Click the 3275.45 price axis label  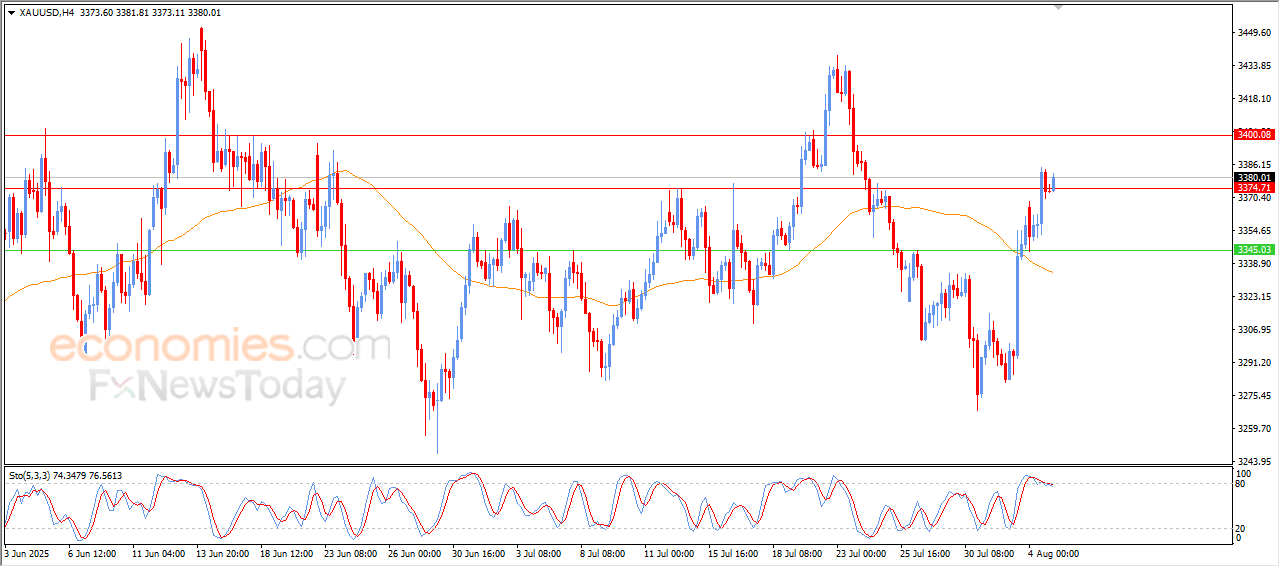1254,395
